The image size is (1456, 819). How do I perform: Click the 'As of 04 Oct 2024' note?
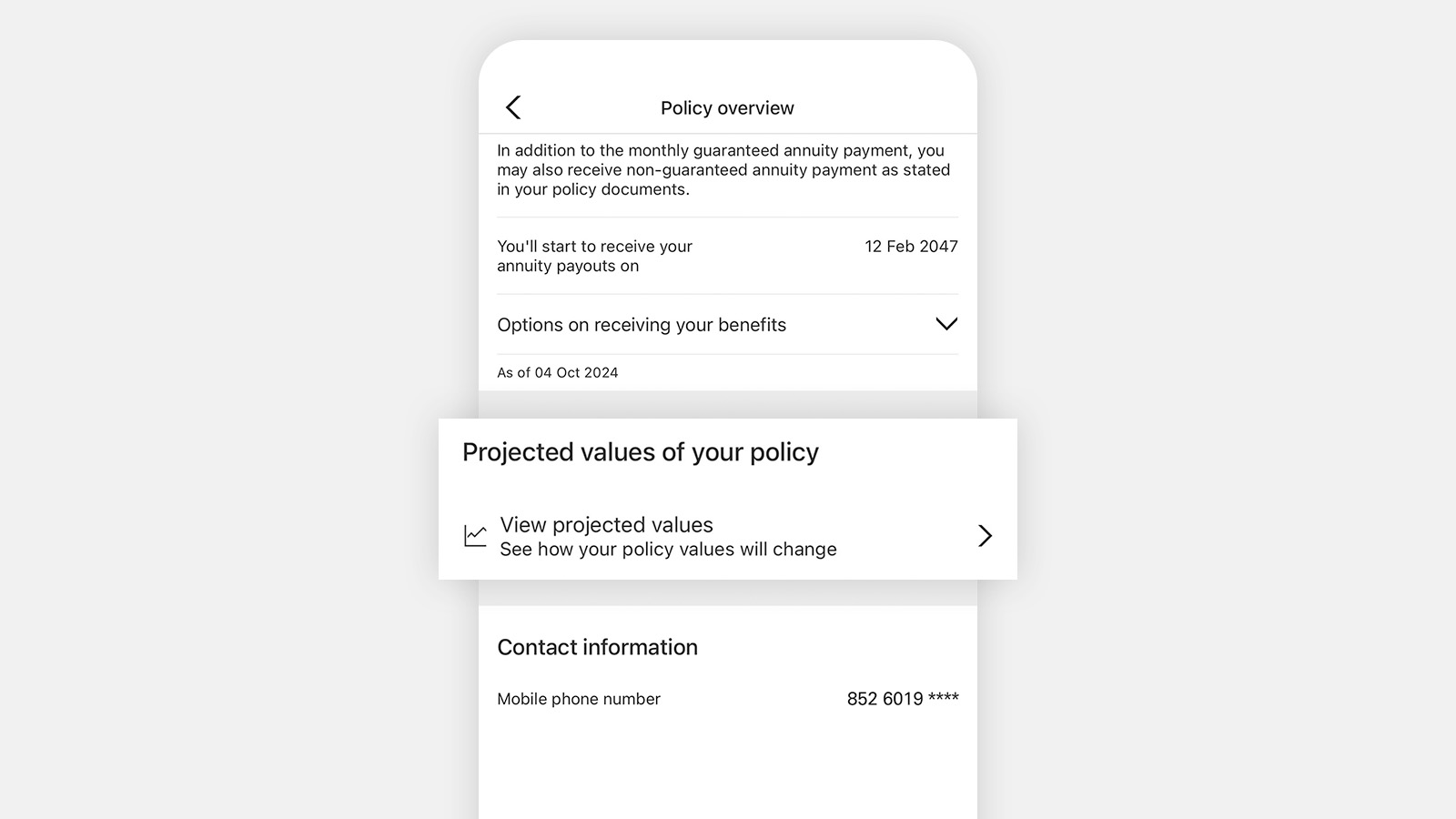[x=557, y=373]
